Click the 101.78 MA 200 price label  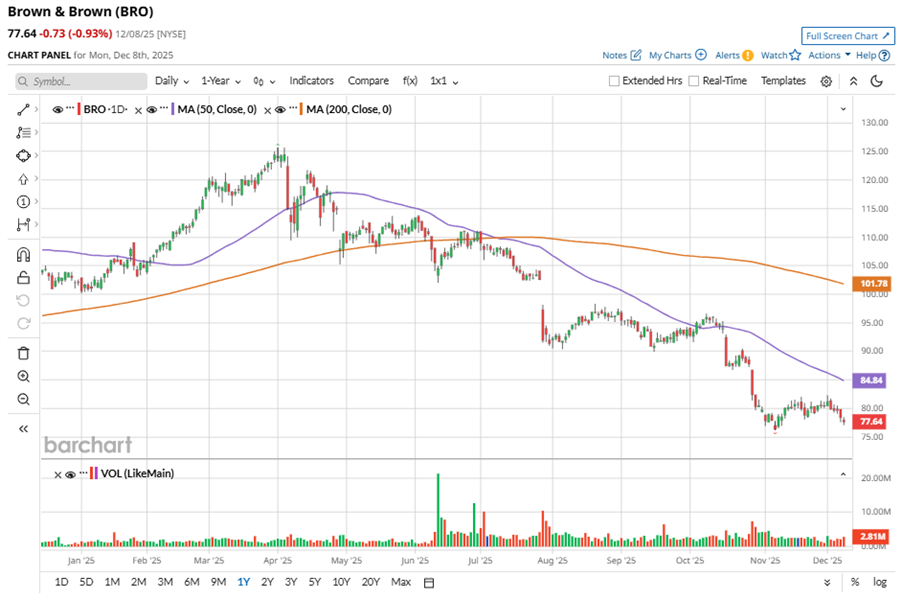tap(872, 283)
